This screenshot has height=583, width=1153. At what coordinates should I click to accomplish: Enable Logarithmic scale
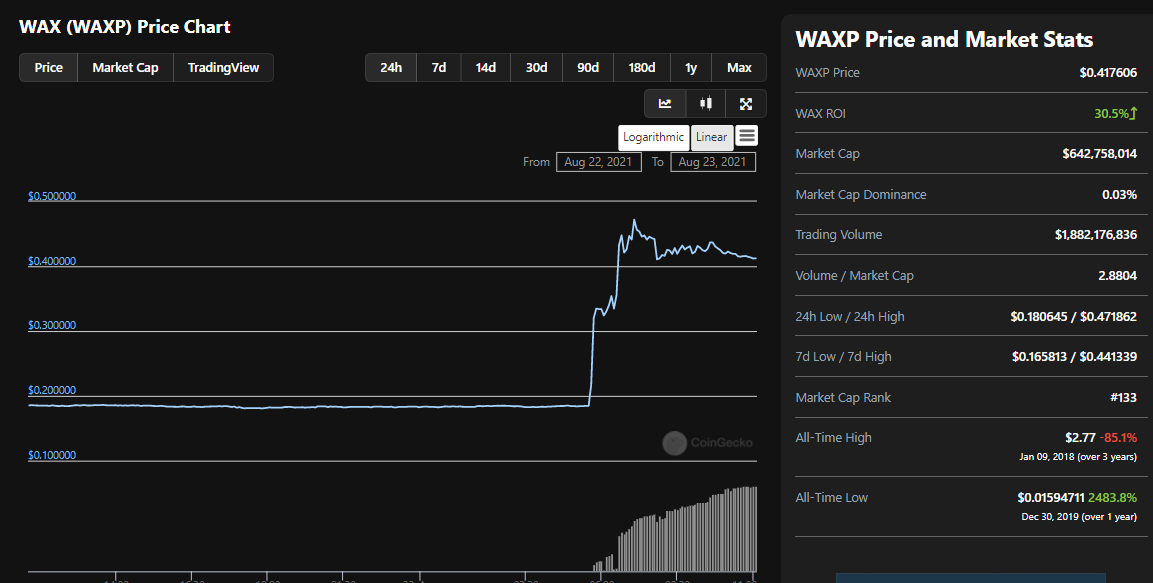tap(654, 137)
